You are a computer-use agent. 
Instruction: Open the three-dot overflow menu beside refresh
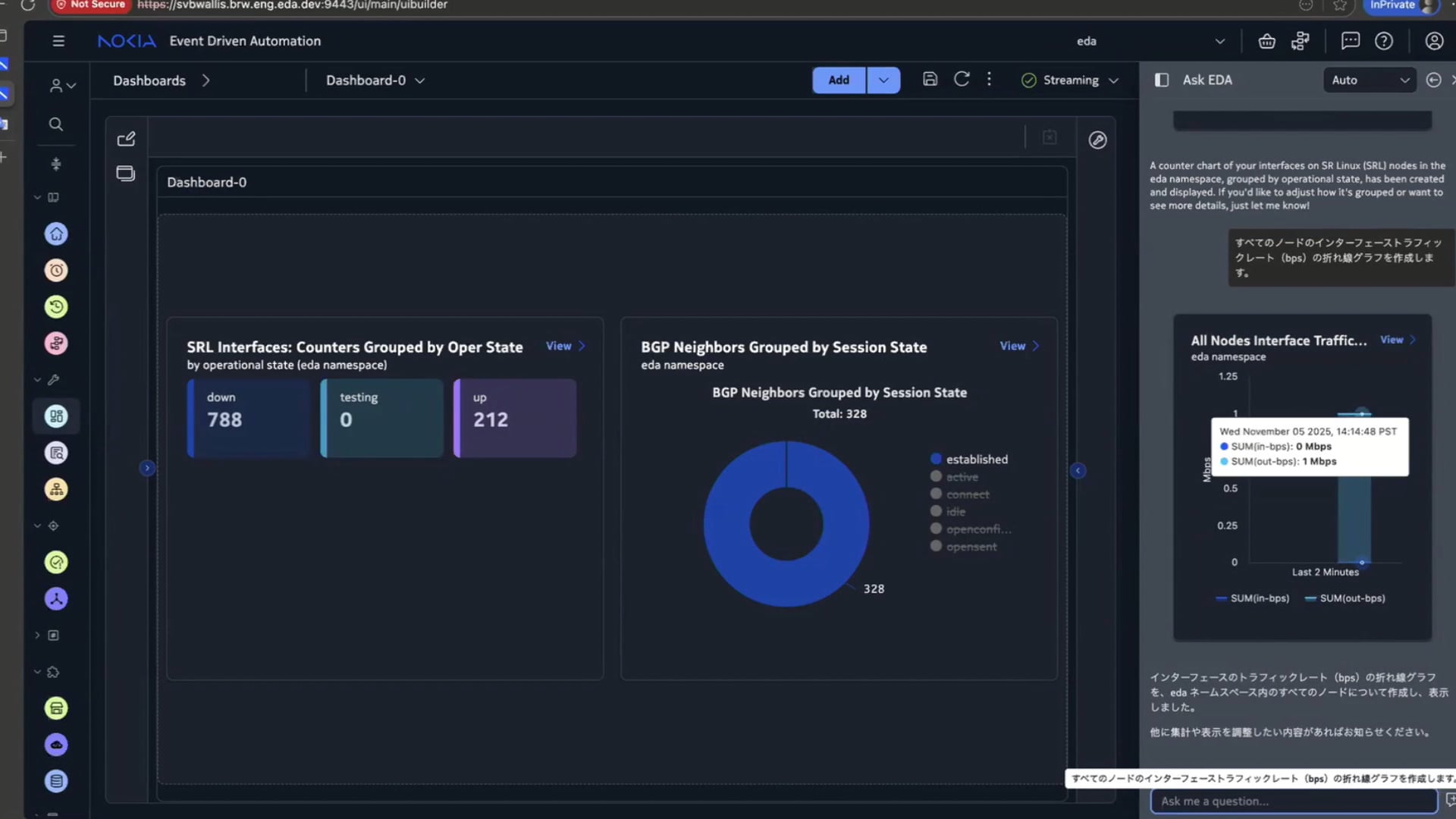989,79
